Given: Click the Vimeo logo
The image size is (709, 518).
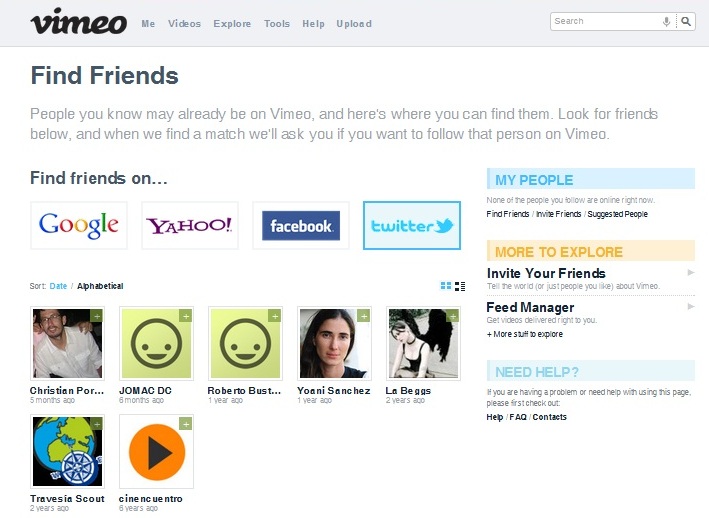Looking at the screenshot, I should click(x=78, y=22).
